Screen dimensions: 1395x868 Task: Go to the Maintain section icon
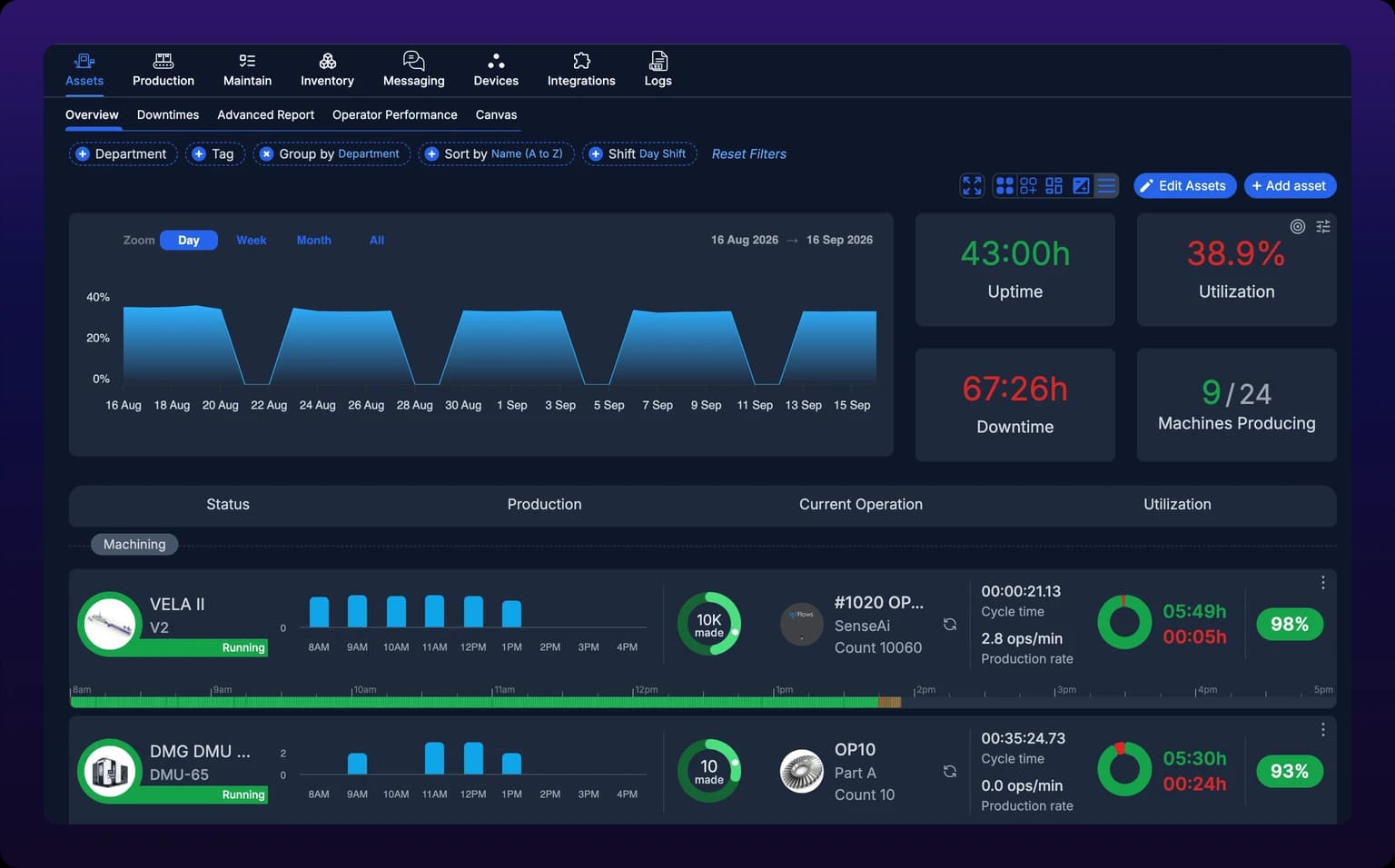point(247,61)
